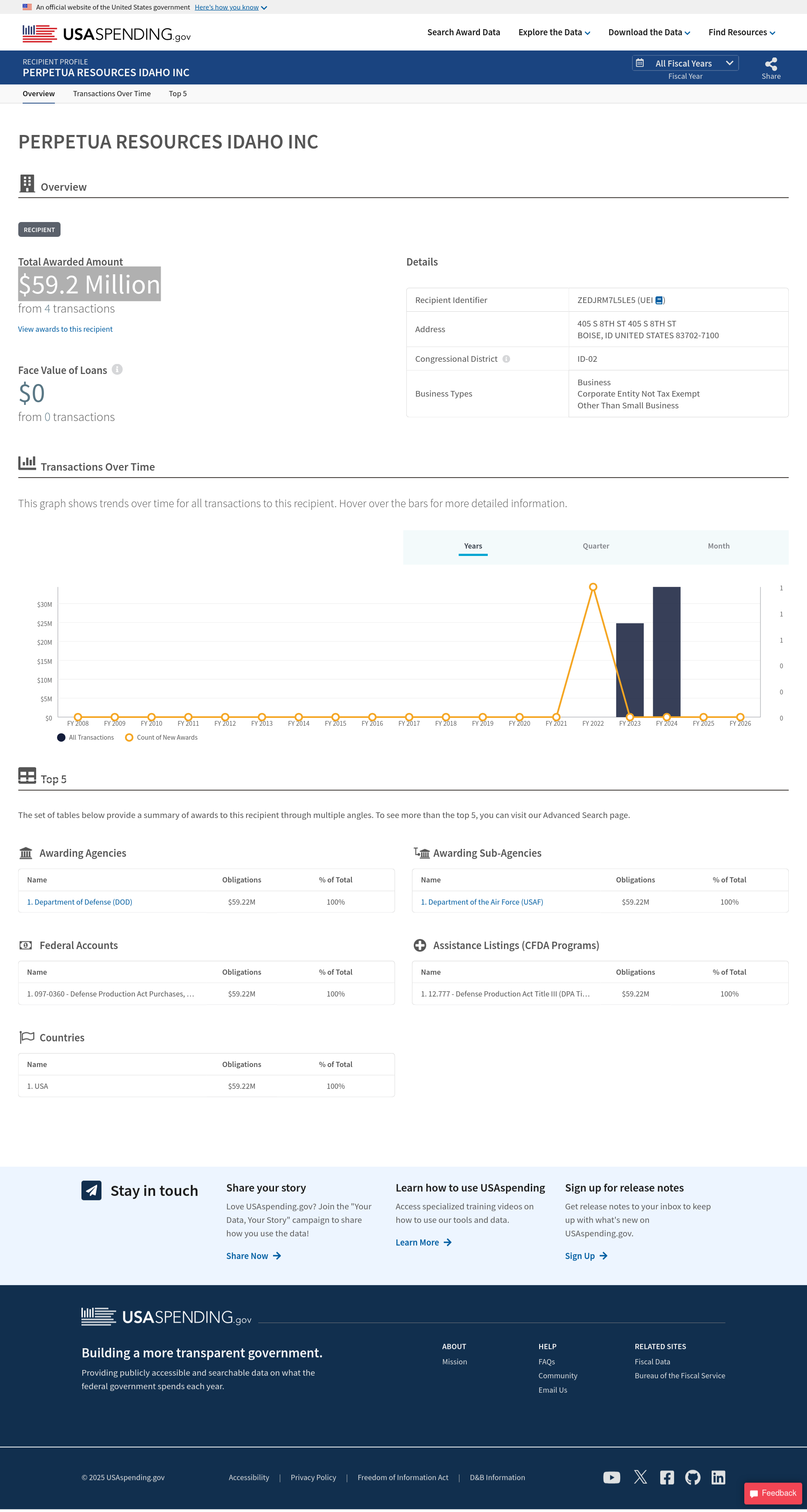Expand the Explore the Data menu
Screen dimensions: 807x1512
(x=554, y=32)
